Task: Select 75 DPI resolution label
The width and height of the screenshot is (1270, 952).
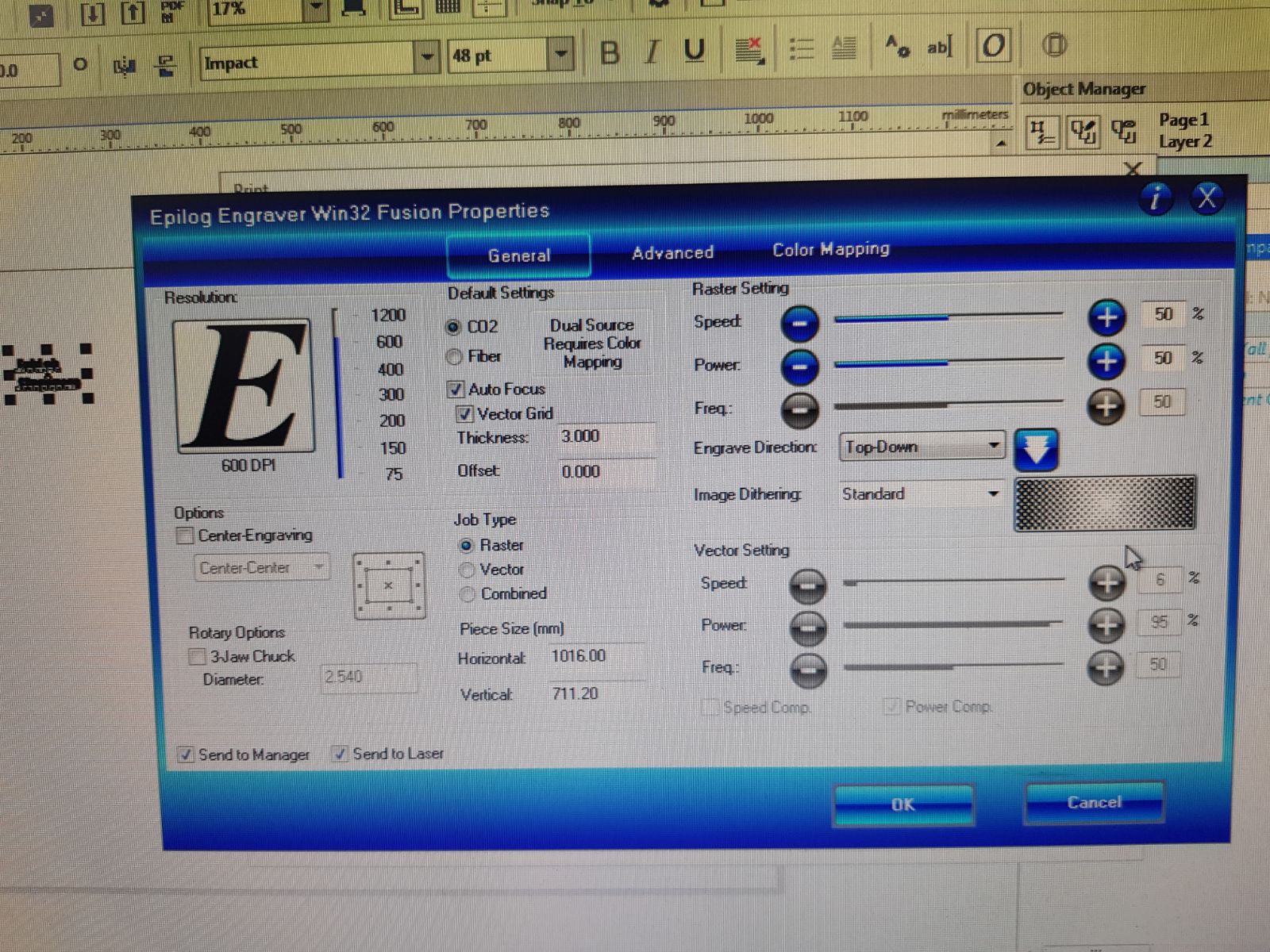Action: 394,474
